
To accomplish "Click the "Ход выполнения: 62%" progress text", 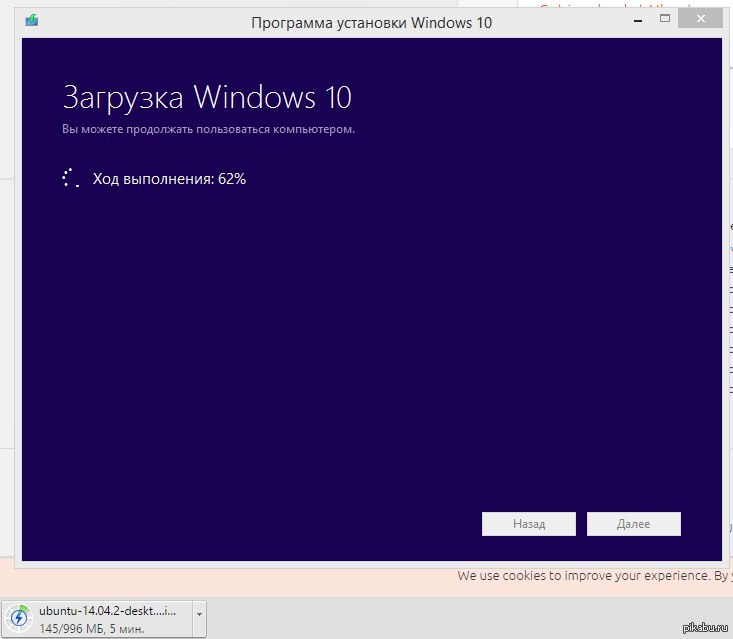I will [169, 179].
